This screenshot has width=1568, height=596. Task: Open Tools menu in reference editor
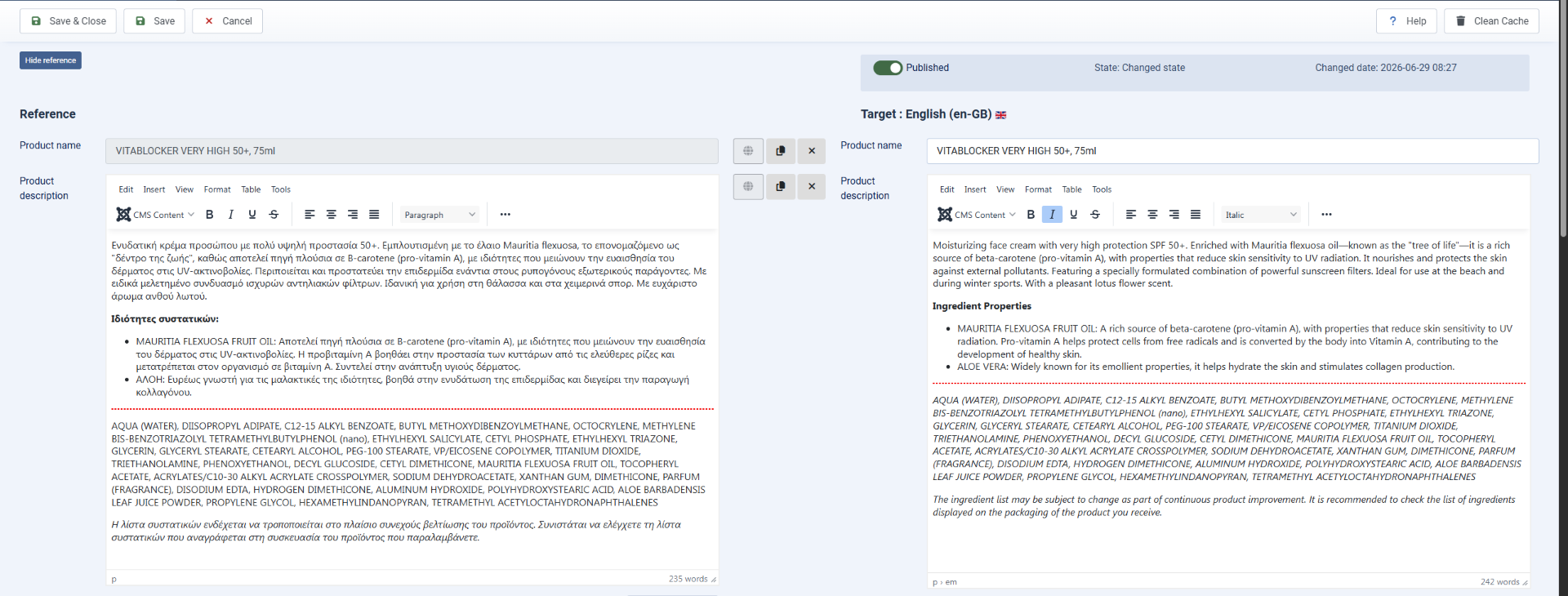point(281,189)
